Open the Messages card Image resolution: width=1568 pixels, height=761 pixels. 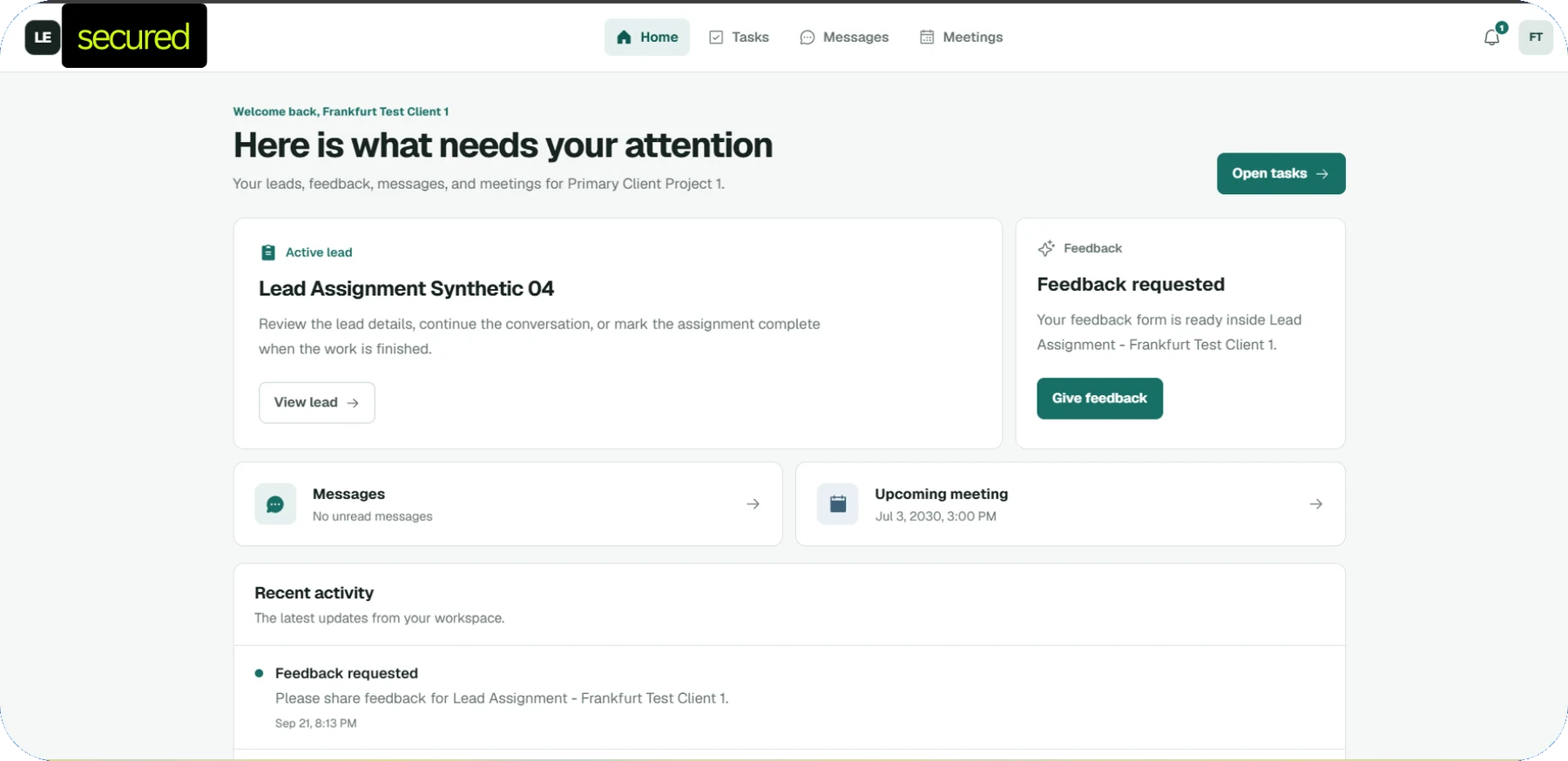(508, 504)
